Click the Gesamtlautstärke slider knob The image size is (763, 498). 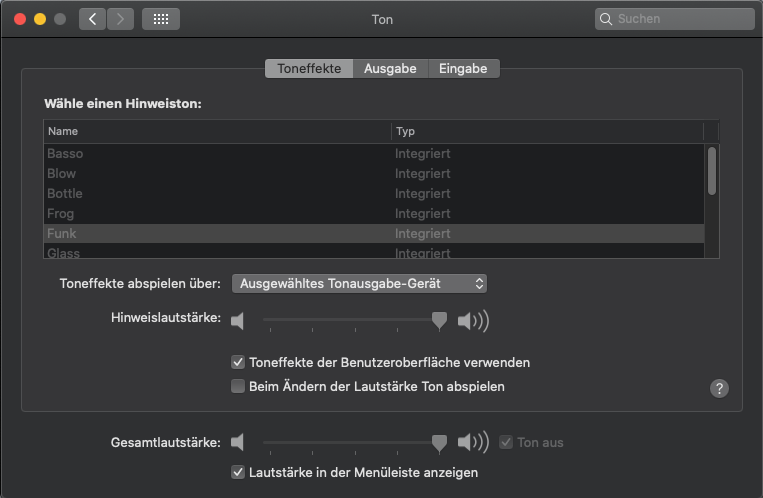[438, 441]
